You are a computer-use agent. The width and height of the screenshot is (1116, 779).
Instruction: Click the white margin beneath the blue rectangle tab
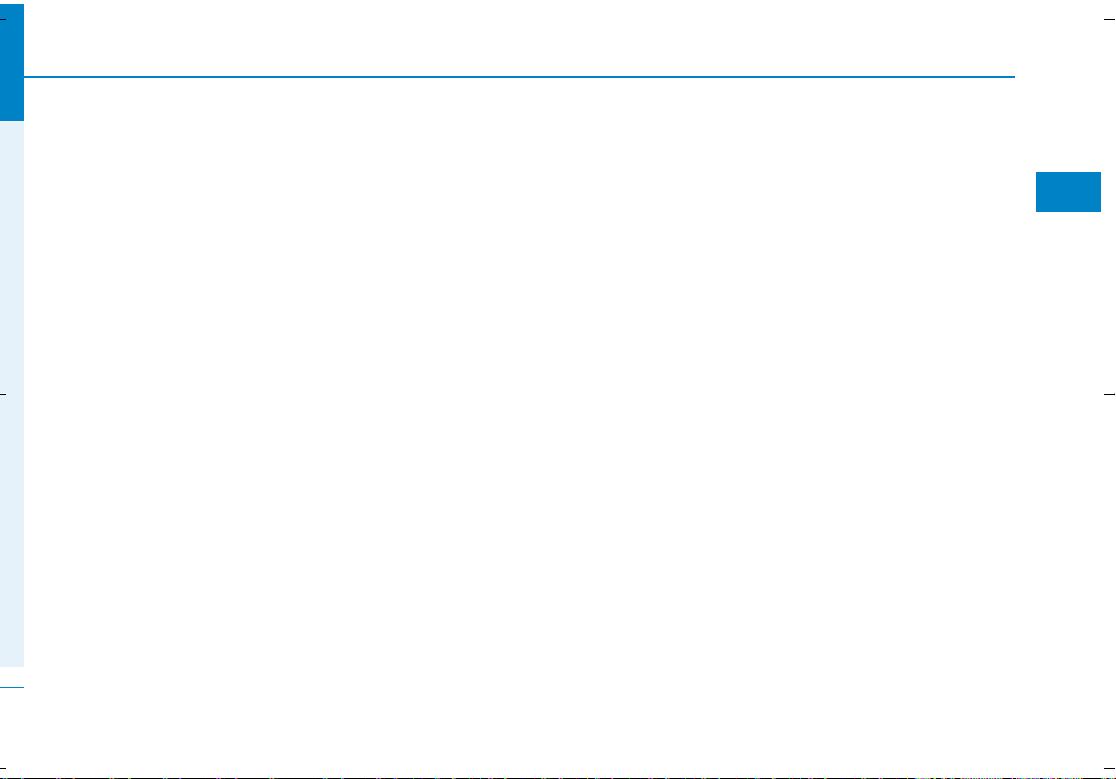pos(1068,299)
